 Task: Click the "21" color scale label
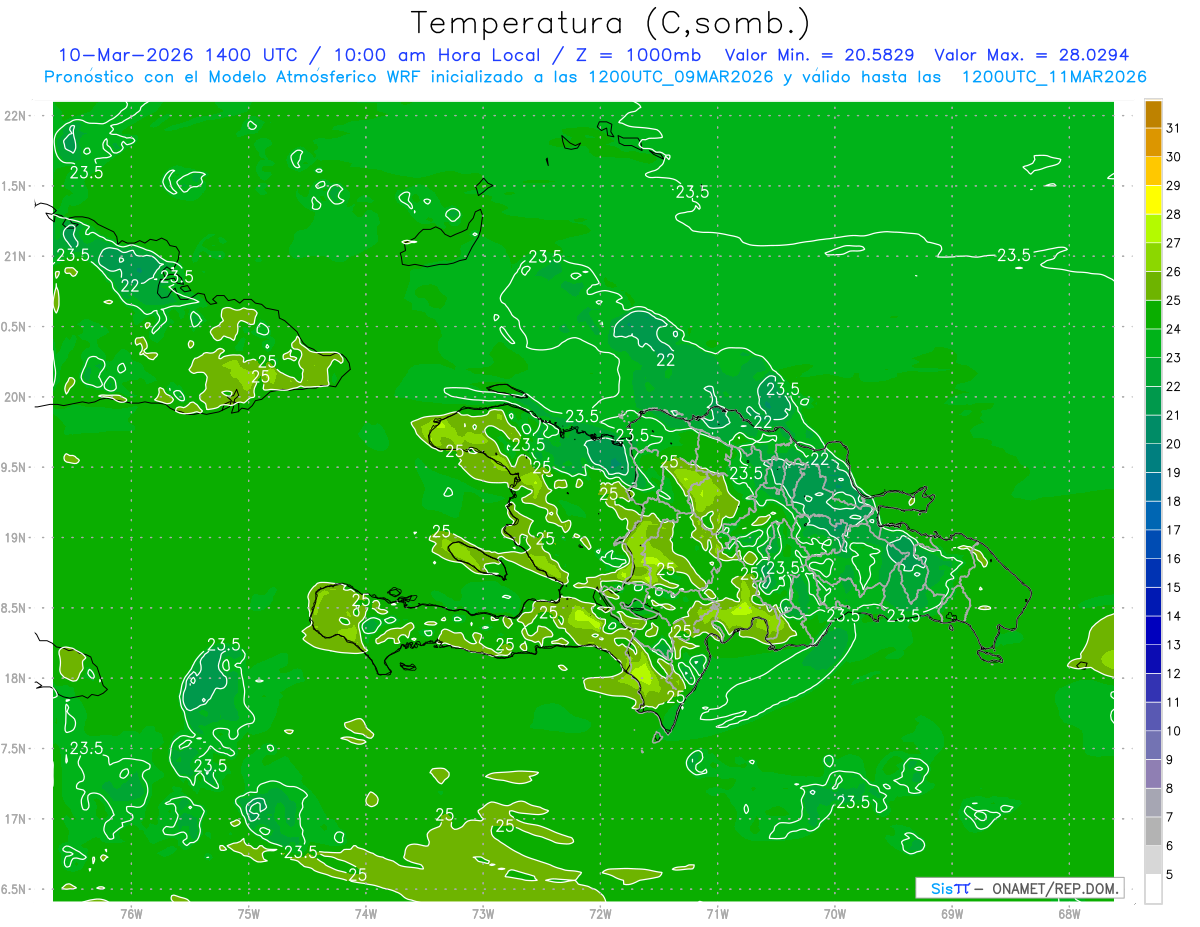[1174, 415]
